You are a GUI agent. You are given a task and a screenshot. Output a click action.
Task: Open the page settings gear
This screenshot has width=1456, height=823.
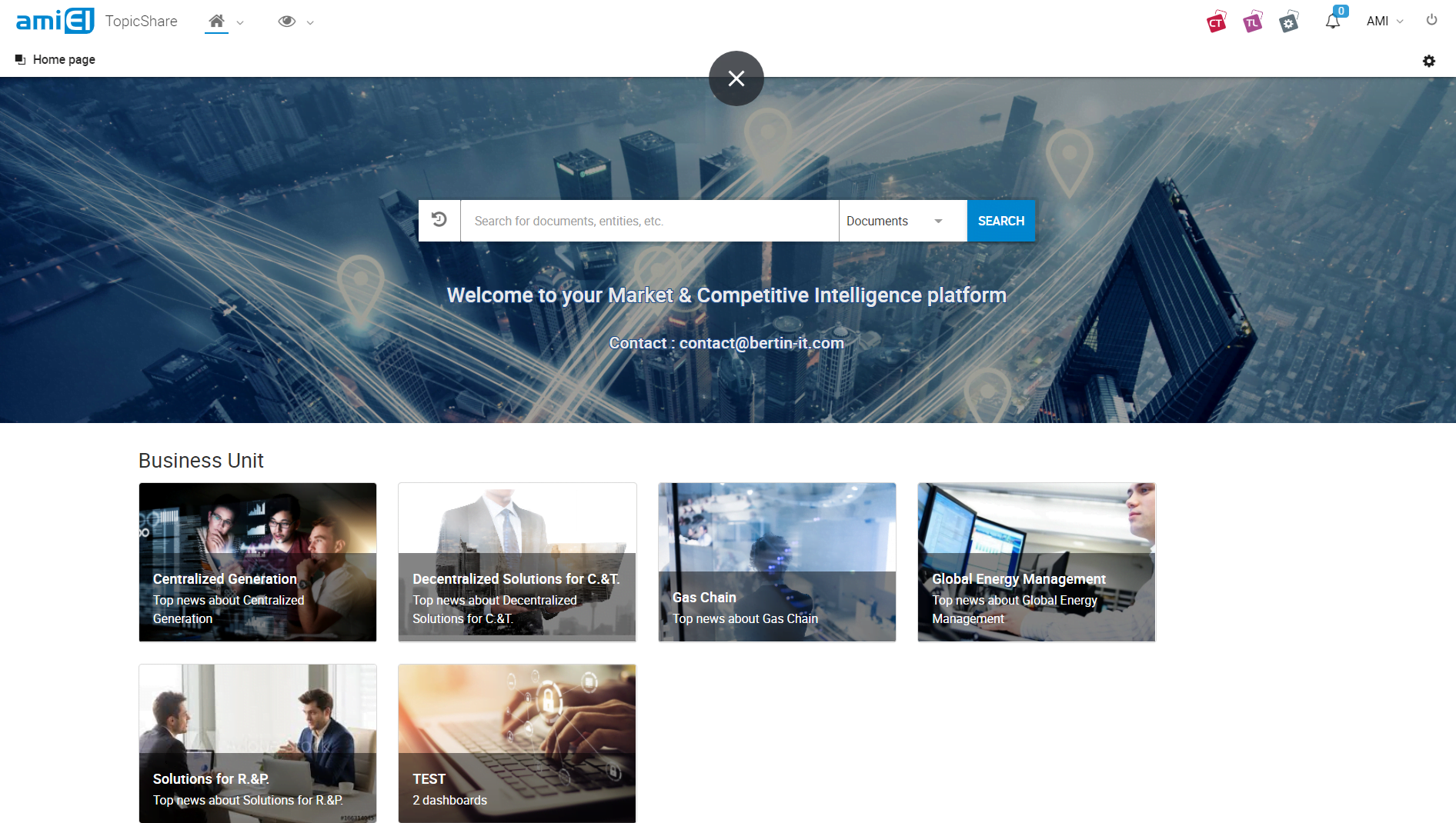[x=1429, y=61]
